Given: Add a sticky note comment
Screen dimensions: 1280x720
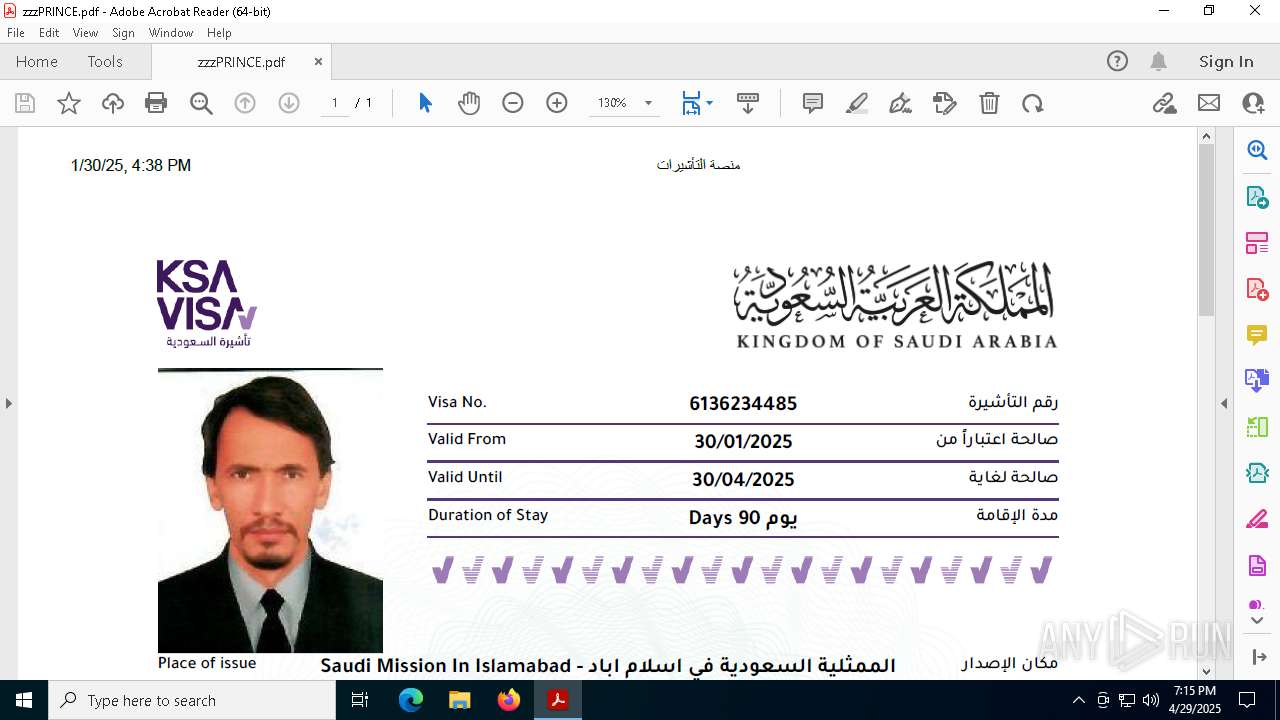Looking at the screenshot, I should pyautogui.click(x=813, y=103).
